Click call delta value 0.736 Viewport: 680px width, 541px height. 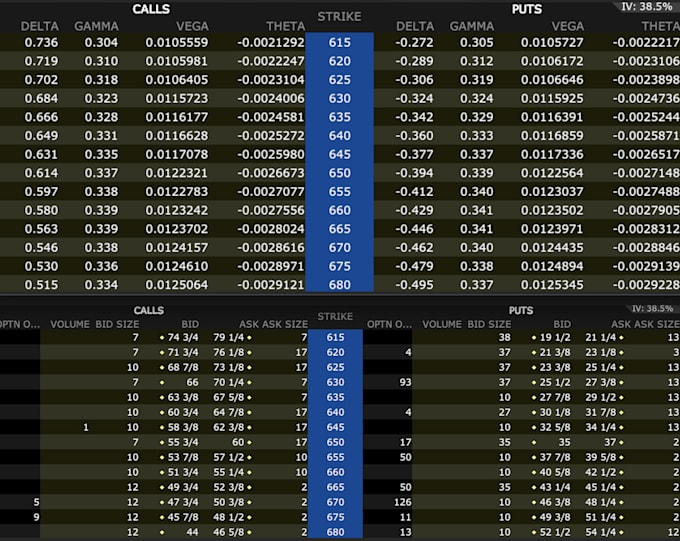[x=41, y=43]
